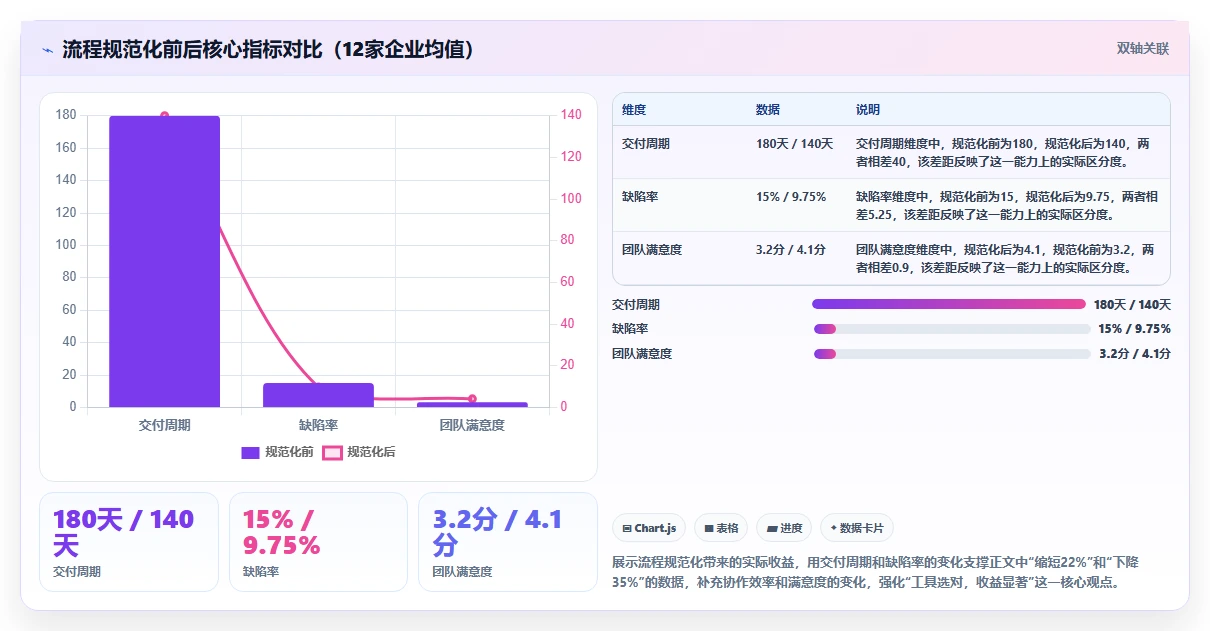This screenshot has width=1210, height=631.
Task: Click the 3.2分 / 4.1分 stat card
Action: pos(508,542)
